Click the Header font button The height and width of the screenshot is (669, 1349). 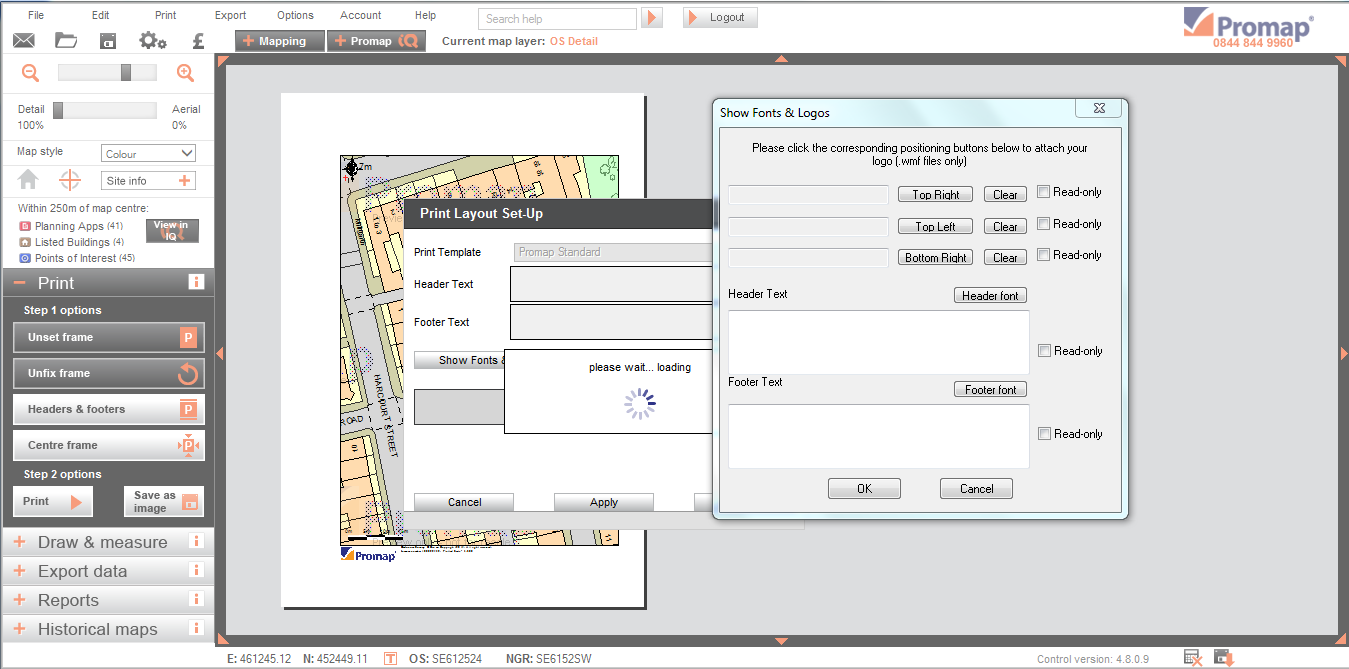coord(990,295)
